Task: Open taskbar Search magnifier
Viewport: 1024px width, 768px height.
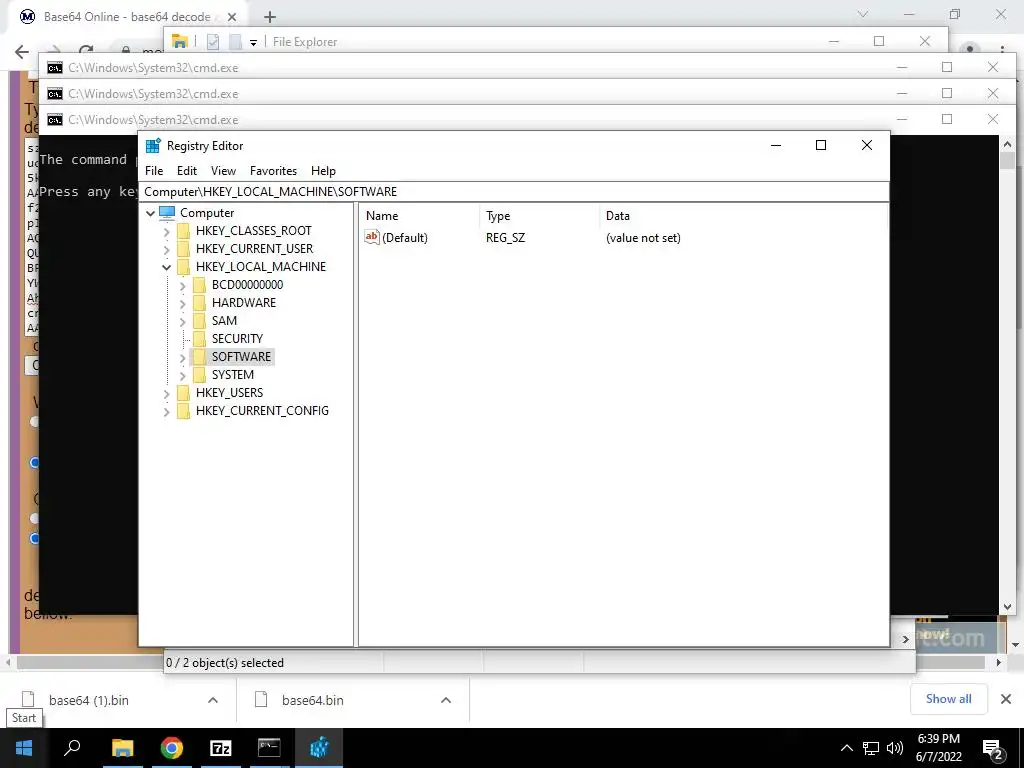Action: tap(72, 748)
